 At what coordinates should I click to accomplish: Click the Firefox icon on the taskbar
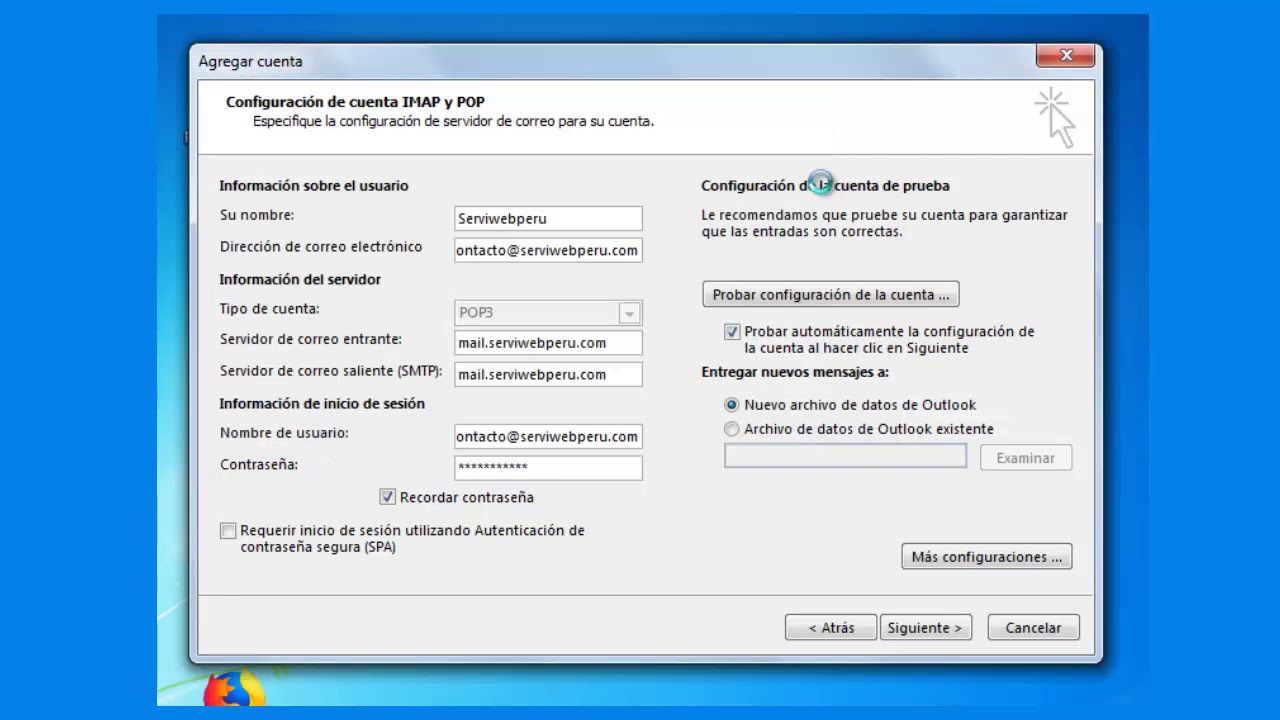(234, 688)
